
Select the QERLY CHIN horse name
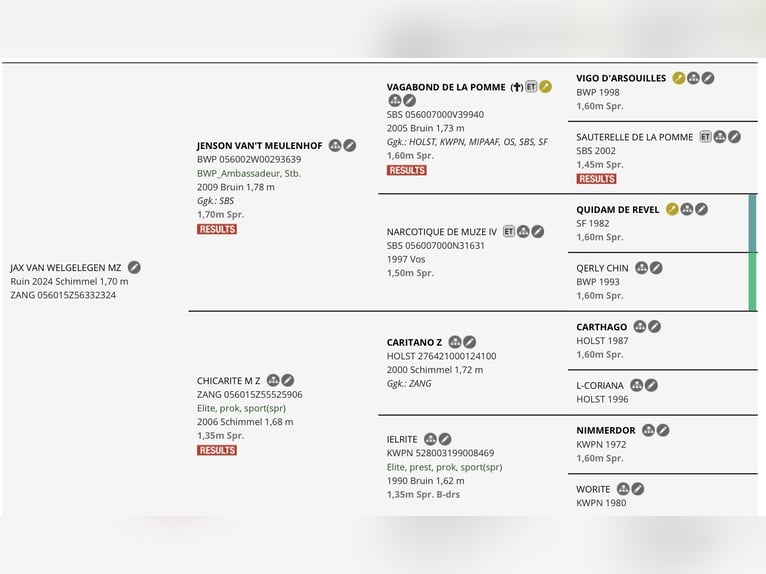(602, 268)
